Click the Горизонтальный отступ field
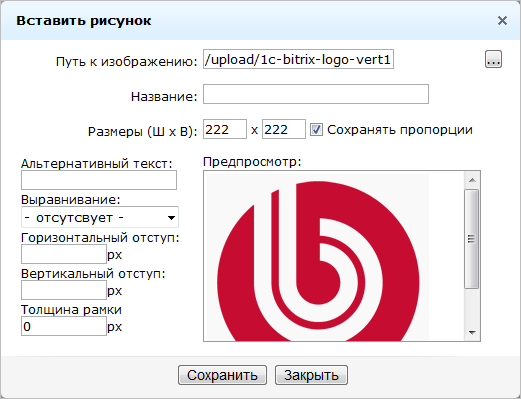Screen dimensions: 521x399 pyautogui.click(x=64, y=254)
